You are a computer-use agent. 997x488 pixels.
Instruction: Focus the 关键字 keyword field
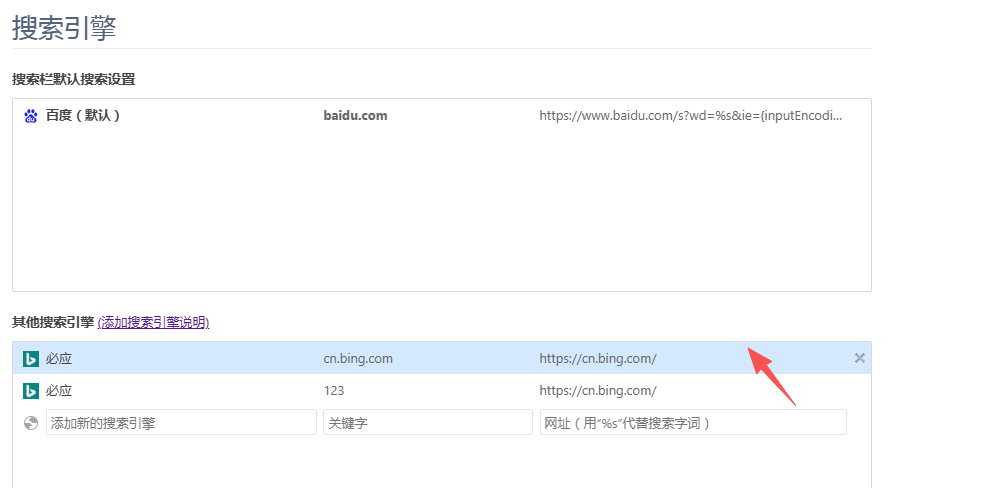click(x=428, y=422)
